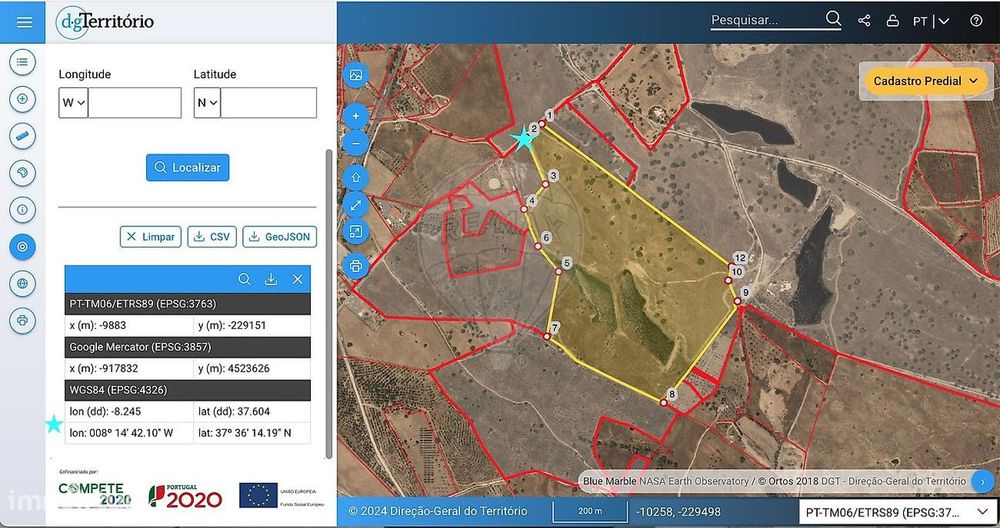This screenshot has width=1000, height=528.
Task: Click the add layer plus sidebar icon
Action: (x=22, y=99)
